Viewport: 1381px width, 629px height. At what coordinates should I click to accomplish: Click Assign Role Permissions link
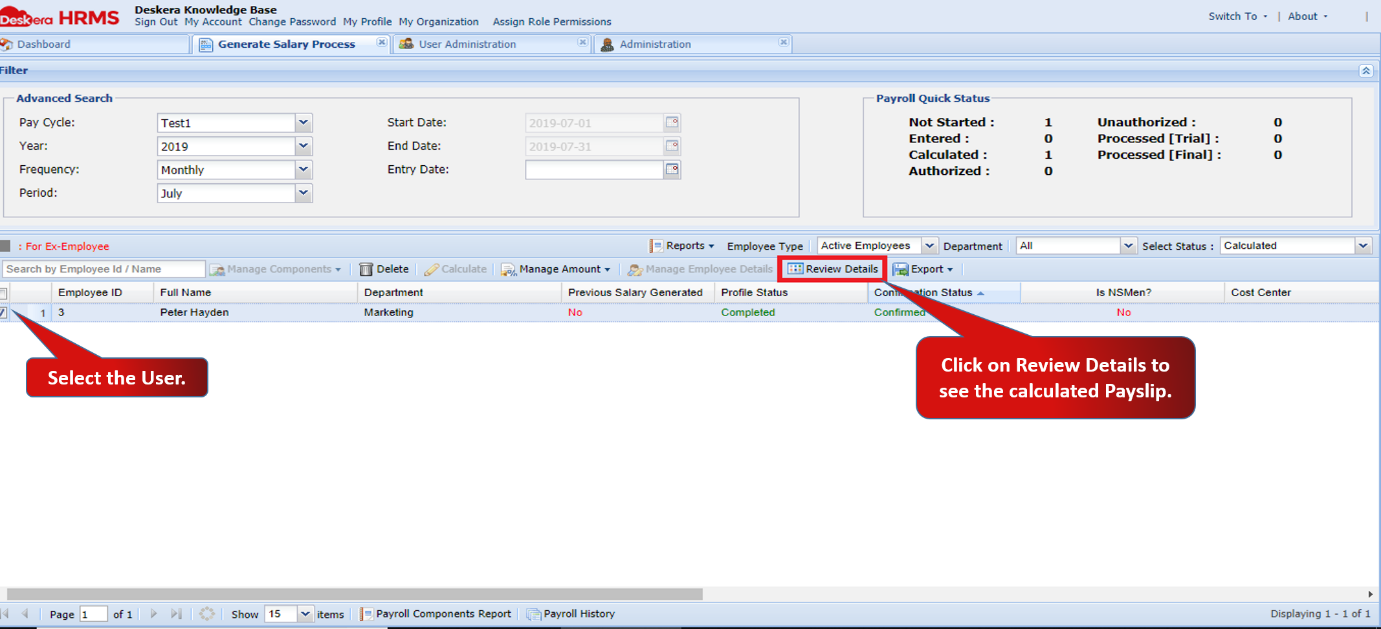click(x=552, y=22)
